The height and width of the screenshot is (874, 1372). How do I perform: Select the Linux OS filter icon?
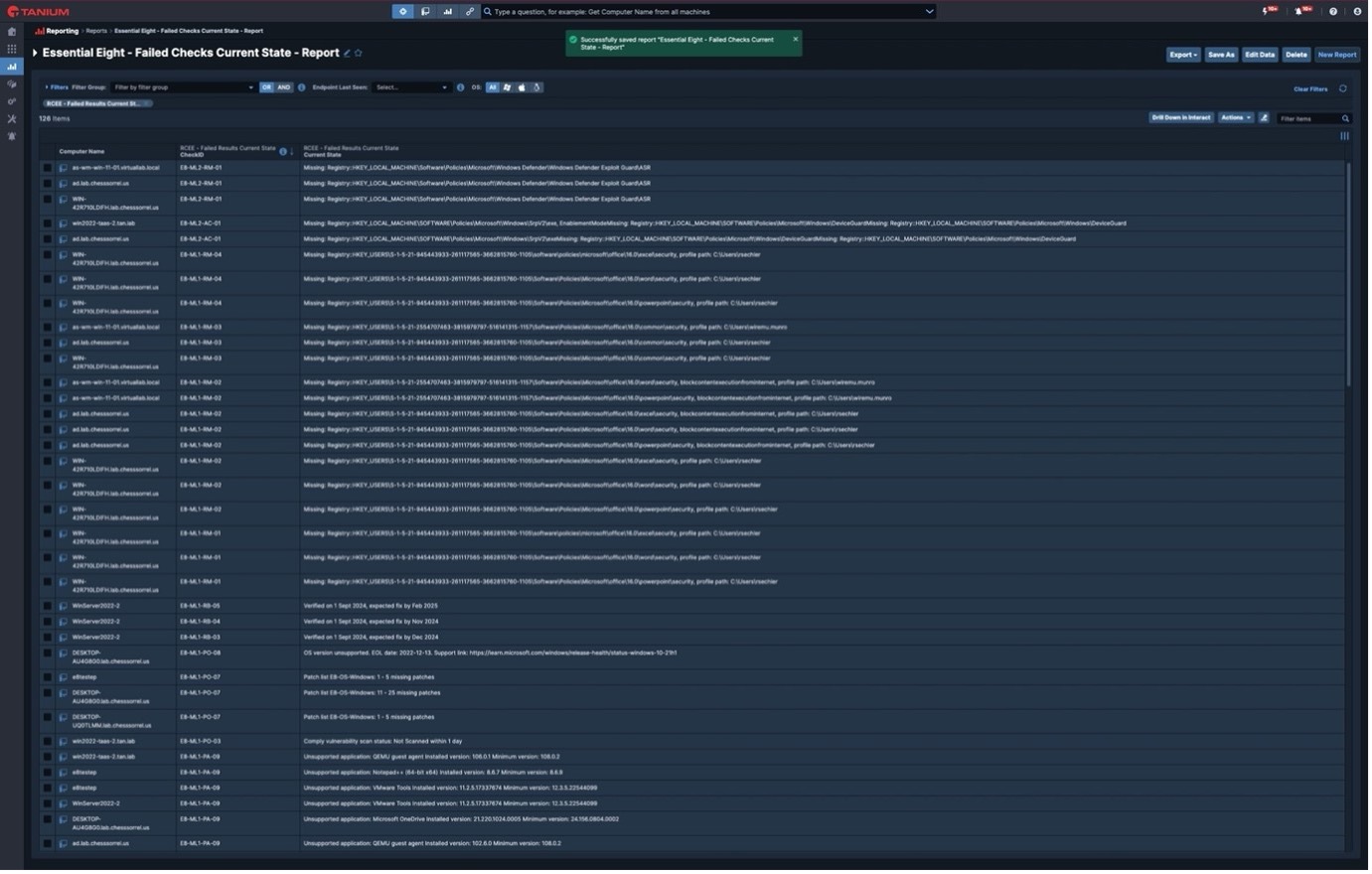(538, 87)
